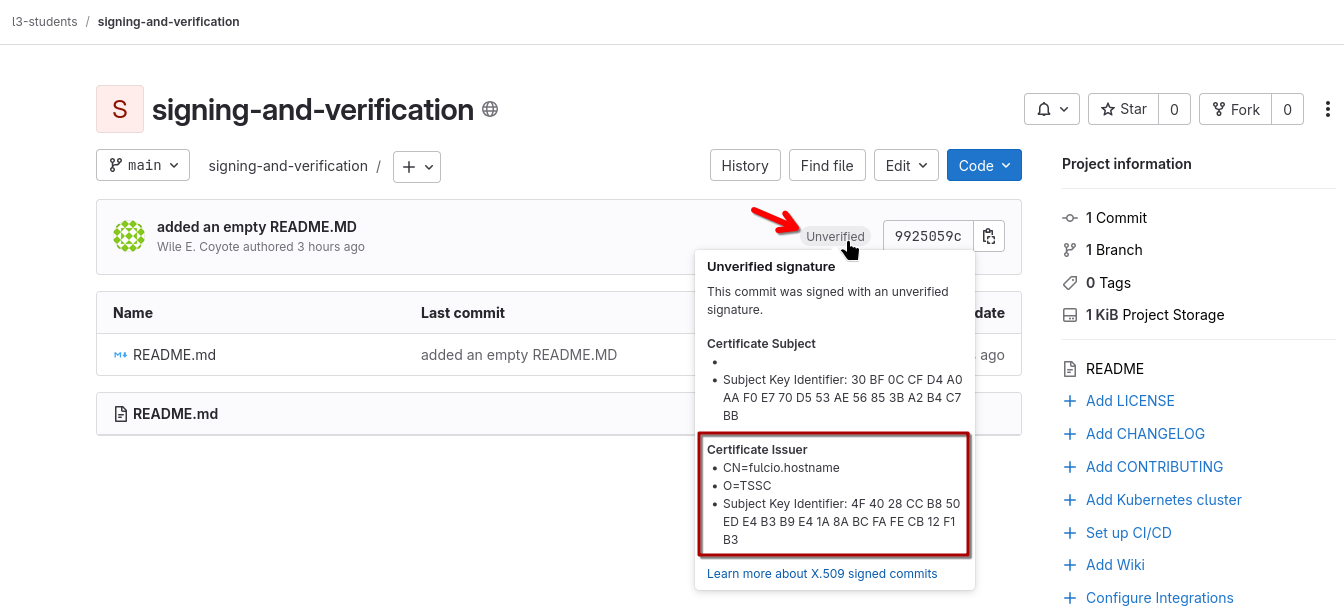Open the plus add-file dropdown
The image size is (1344, 616).
[x=417, y=167]
